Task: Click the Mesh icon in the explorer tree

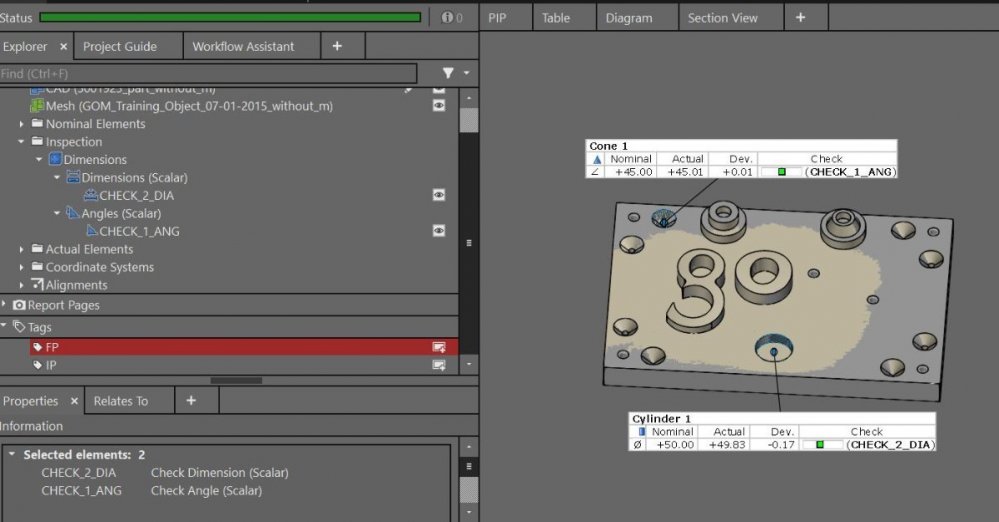Action: [x=38, y=106]
